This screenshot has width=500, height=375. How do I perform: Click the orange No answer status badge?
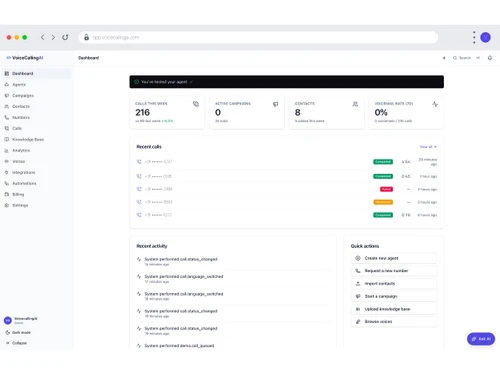(x=383, y=202)
